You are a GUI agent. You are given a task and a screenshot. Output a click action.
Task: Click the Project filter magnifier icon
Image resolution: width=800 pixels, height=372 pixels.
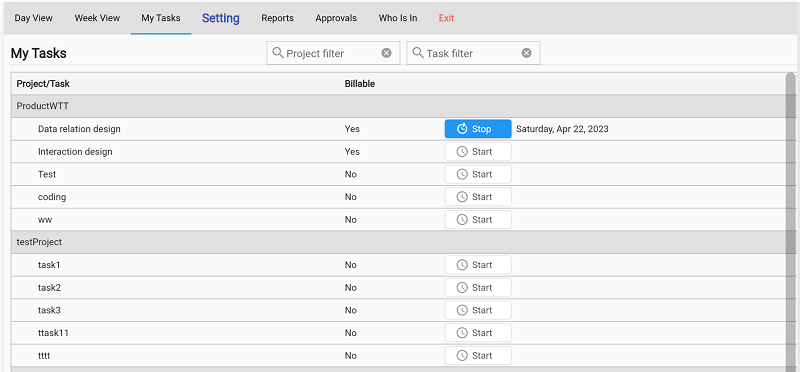coord(278,53)
